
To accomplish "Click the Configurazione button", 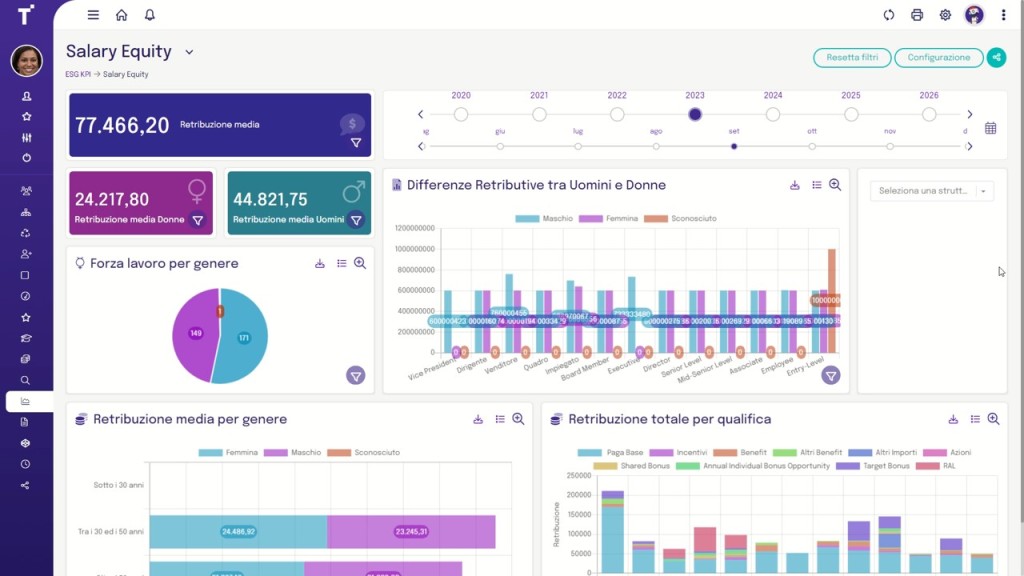I will 938,57.
